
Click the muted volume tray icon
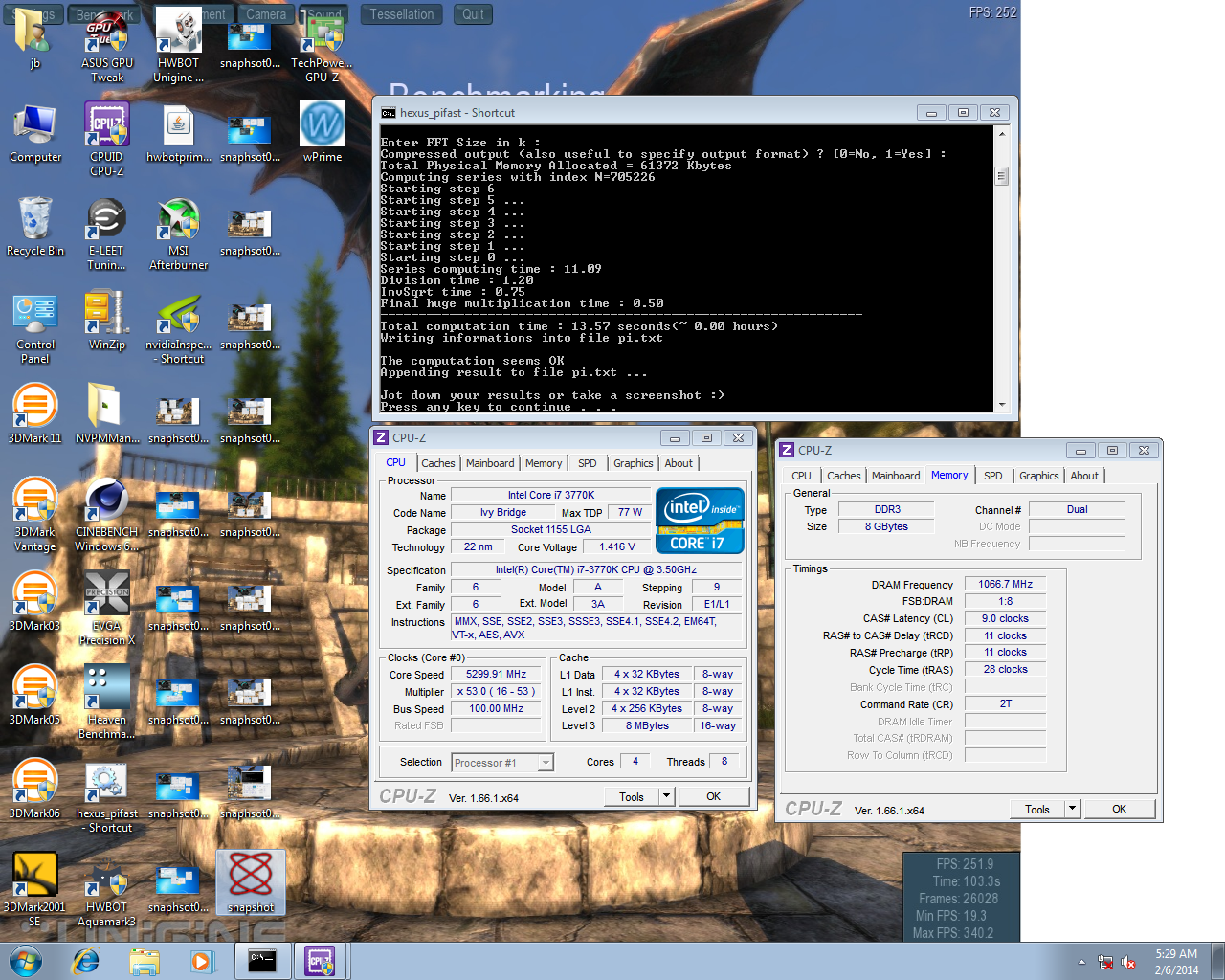1128,962
